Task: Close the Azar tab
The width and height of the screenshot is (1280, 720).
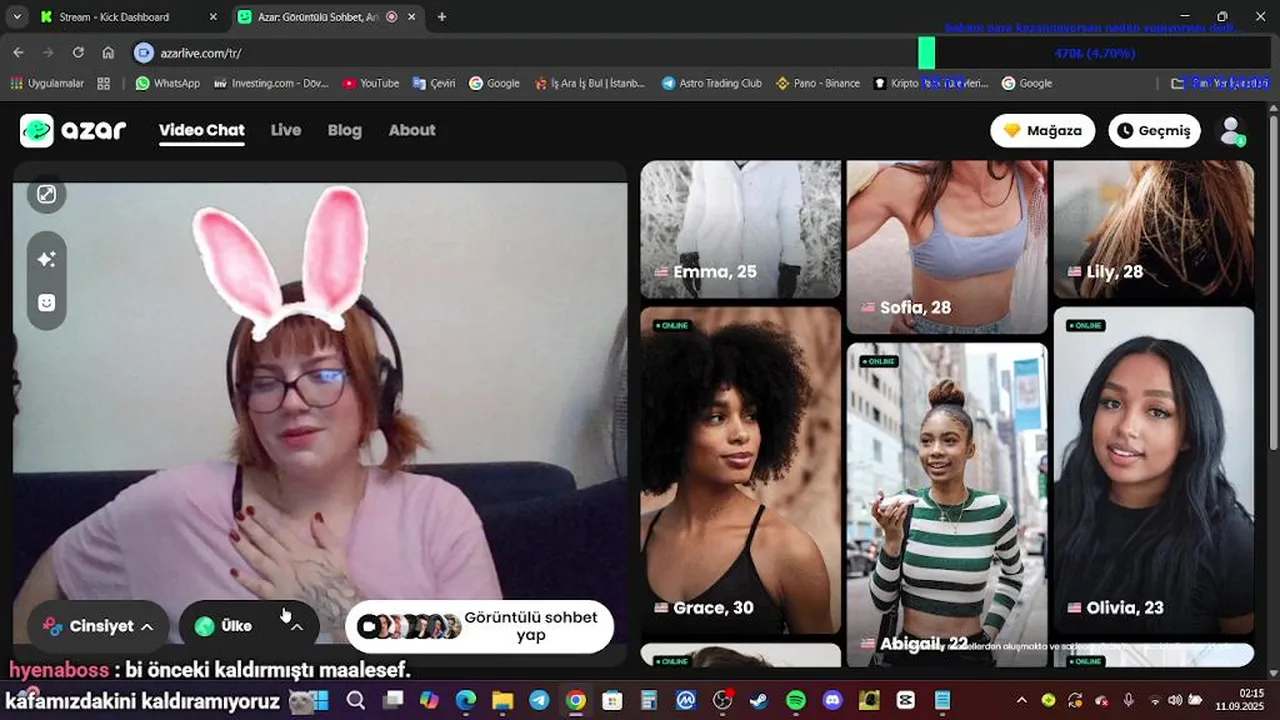Action: (411, 17)
